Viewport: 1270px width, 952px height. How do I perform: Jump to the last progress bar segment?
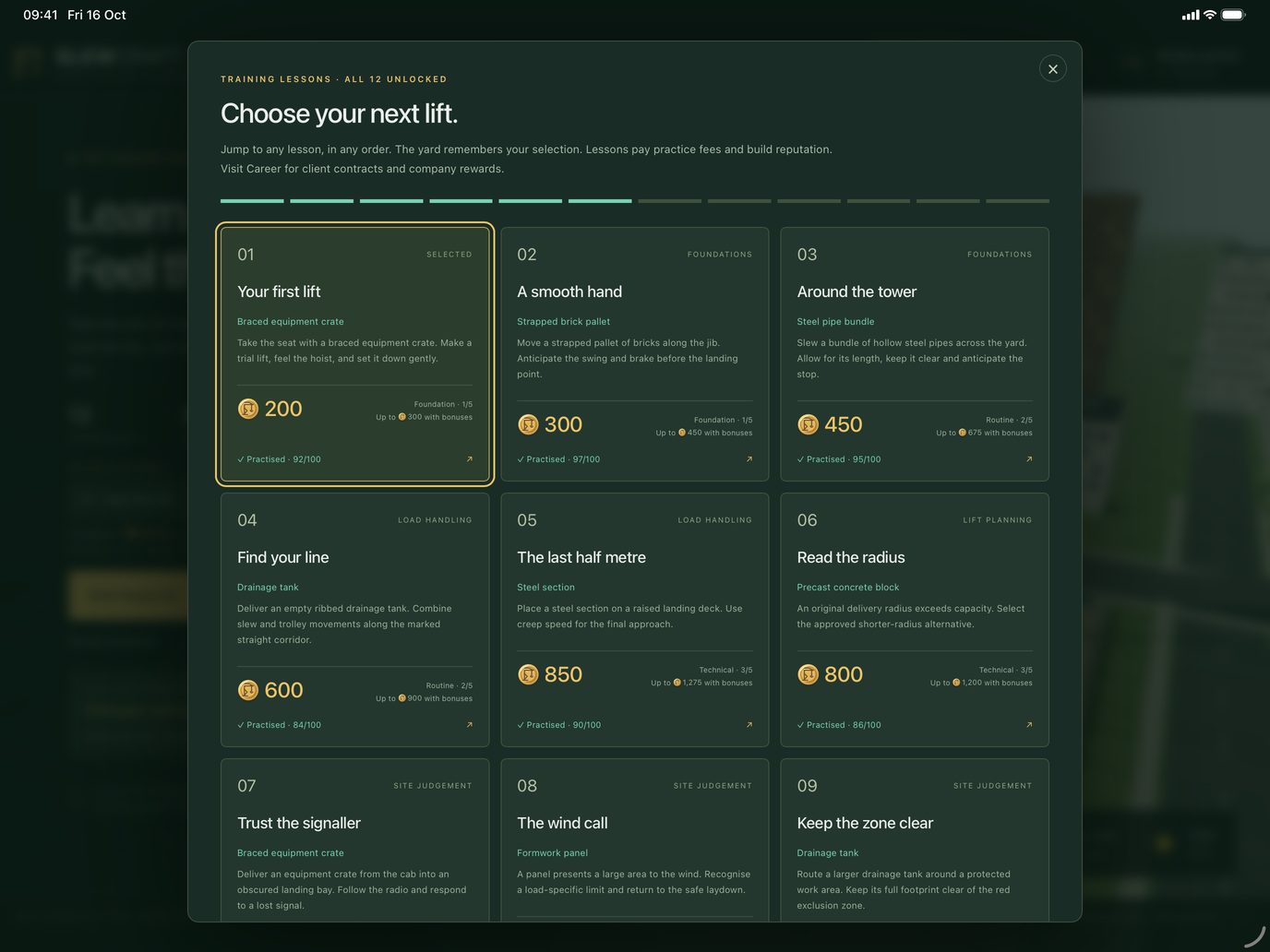click(1018, 201)
